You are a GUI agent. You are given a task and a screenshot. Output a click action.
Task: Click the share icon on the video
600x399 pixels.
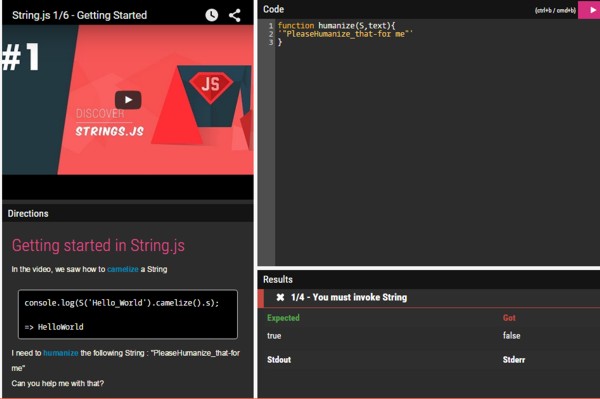235,15
